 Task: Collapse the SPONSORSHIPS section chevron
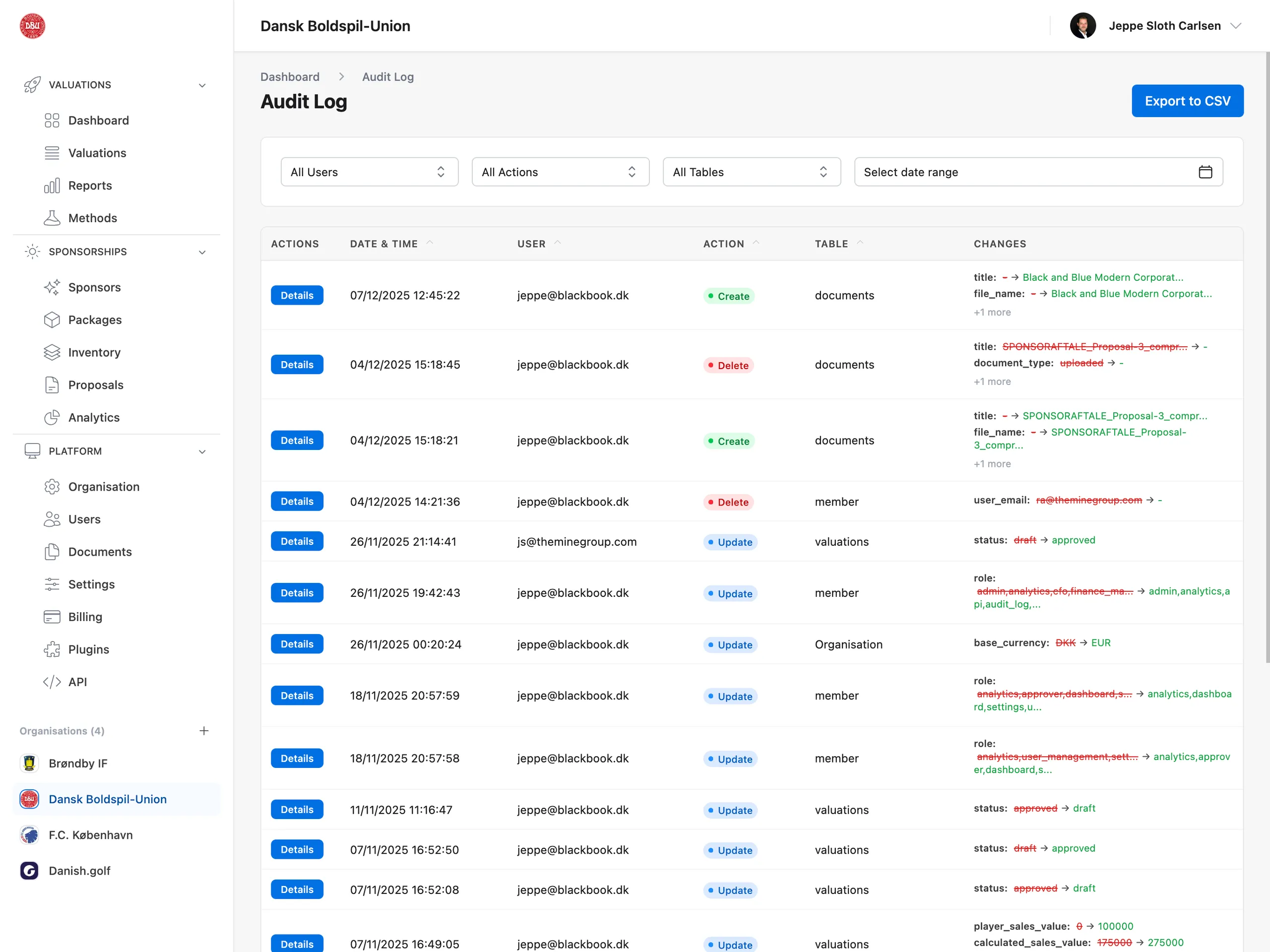click(x=202, y=252)
